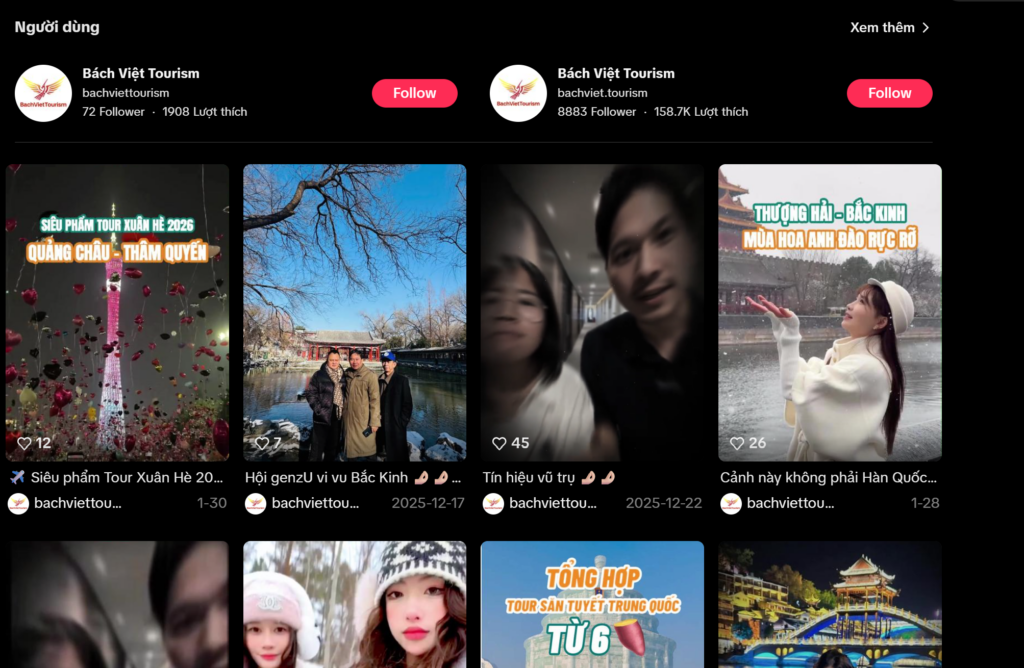Click heart icon showing 12 likes
Image resolution: width=1024 pixels, height=668 pixels.
pos(24,443)
